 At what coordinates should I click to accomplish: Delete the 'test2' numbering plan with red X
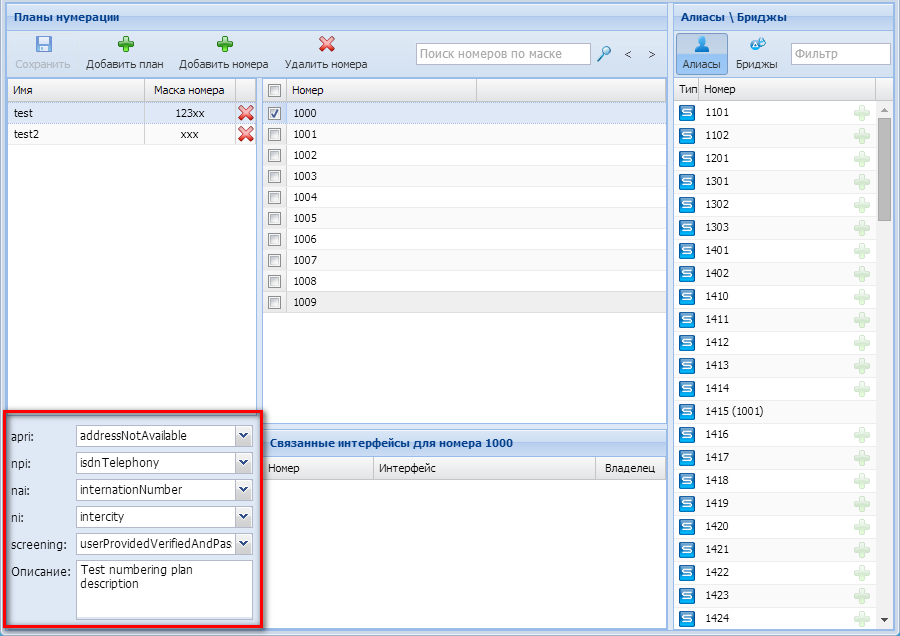246,134
